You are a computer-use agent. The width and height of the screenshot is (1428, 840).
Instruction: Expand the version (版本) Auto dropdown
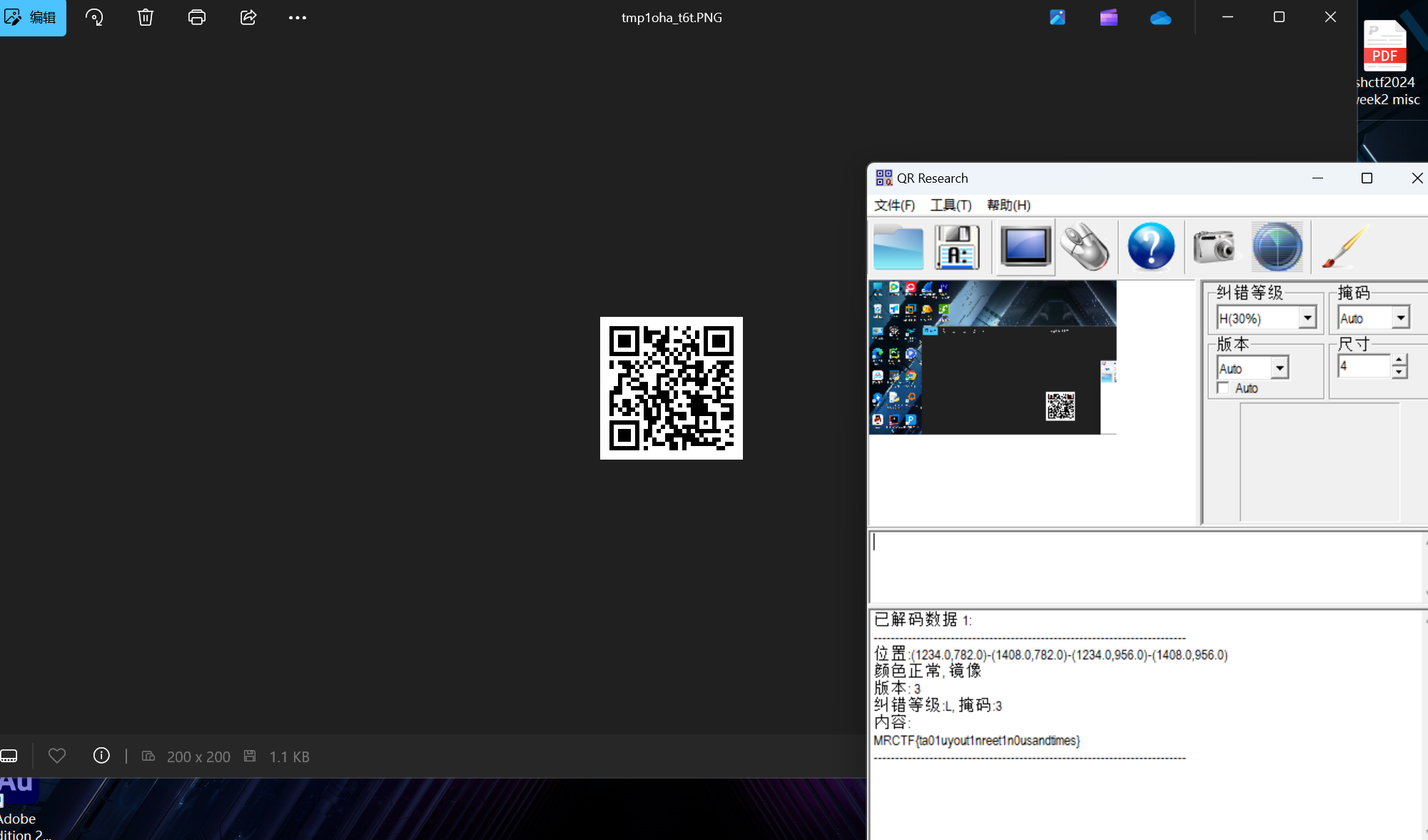(x=1280, y=368)
